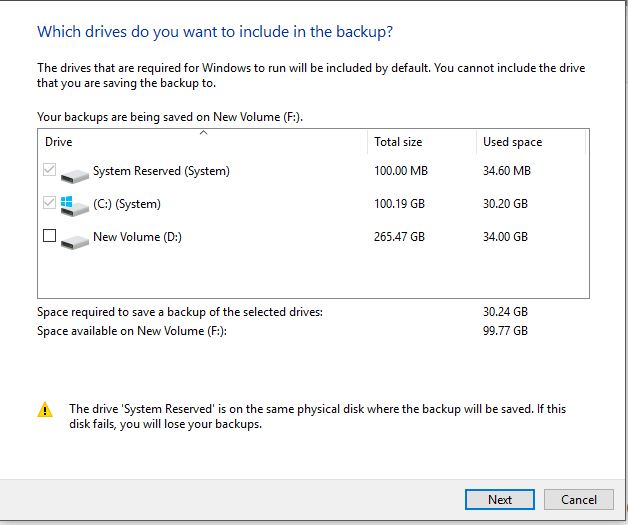628x525 pixels.
Task: Click the Next button
Action: 500,499
